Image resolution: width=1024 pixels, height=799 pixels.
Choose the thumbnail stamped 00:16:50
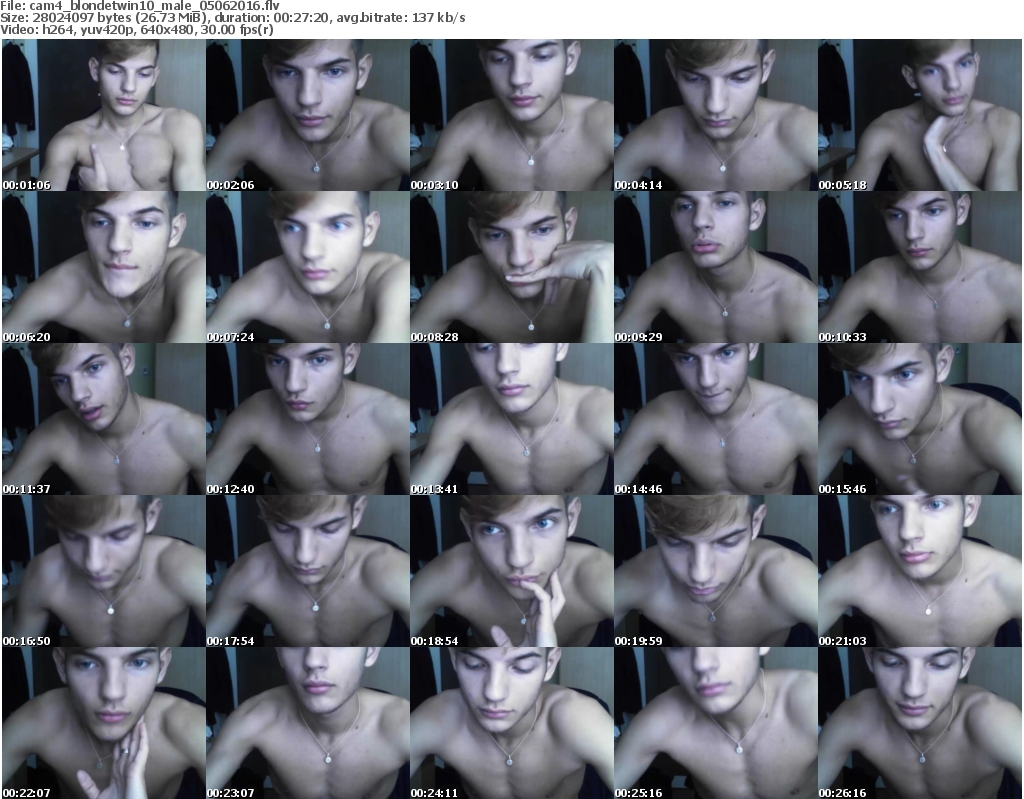[104, 571]
